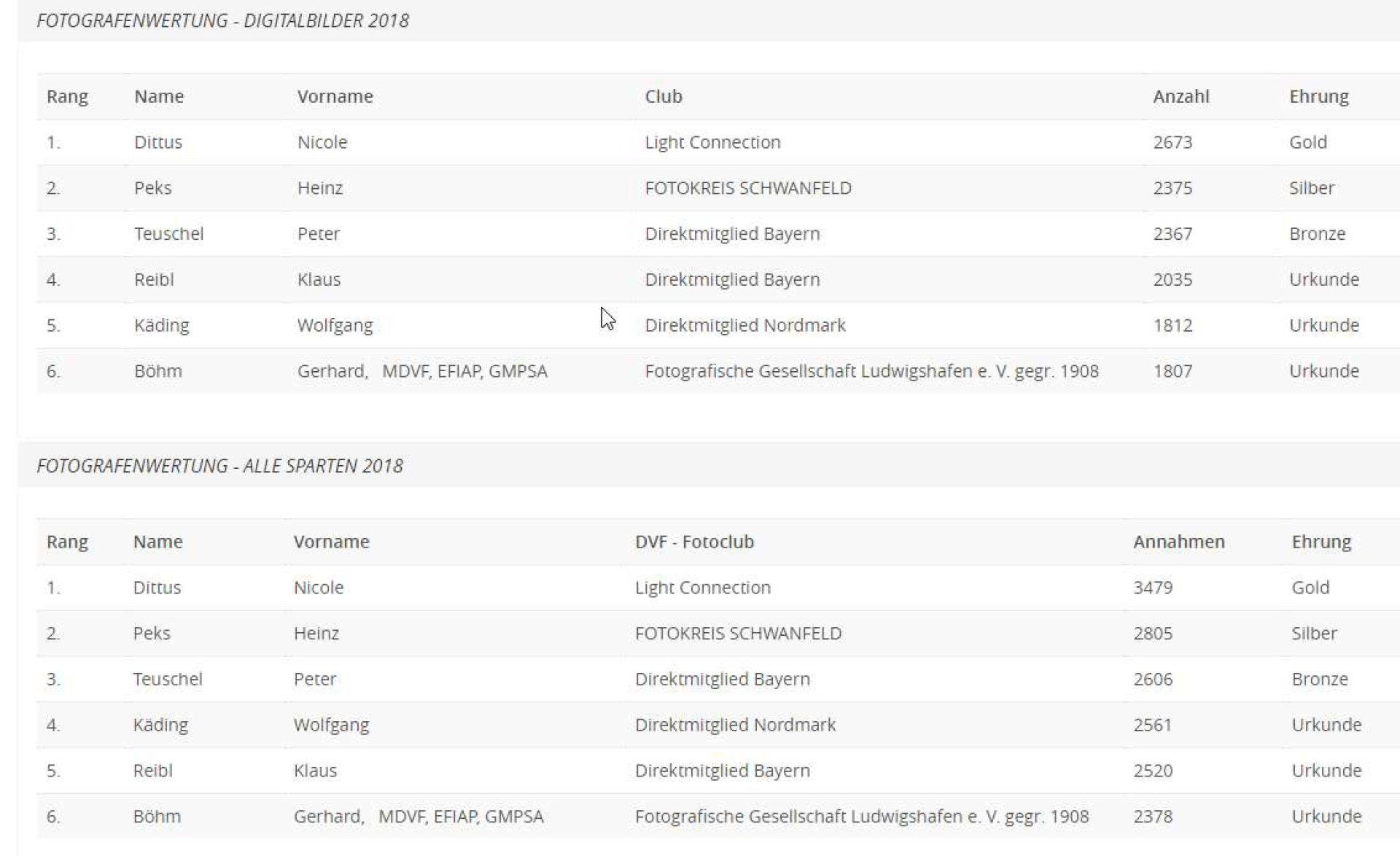This screenshot has height=856, width=1400.
Task: Select the name Käding in Alle Sparten table
Action: (x=160, y=725)
